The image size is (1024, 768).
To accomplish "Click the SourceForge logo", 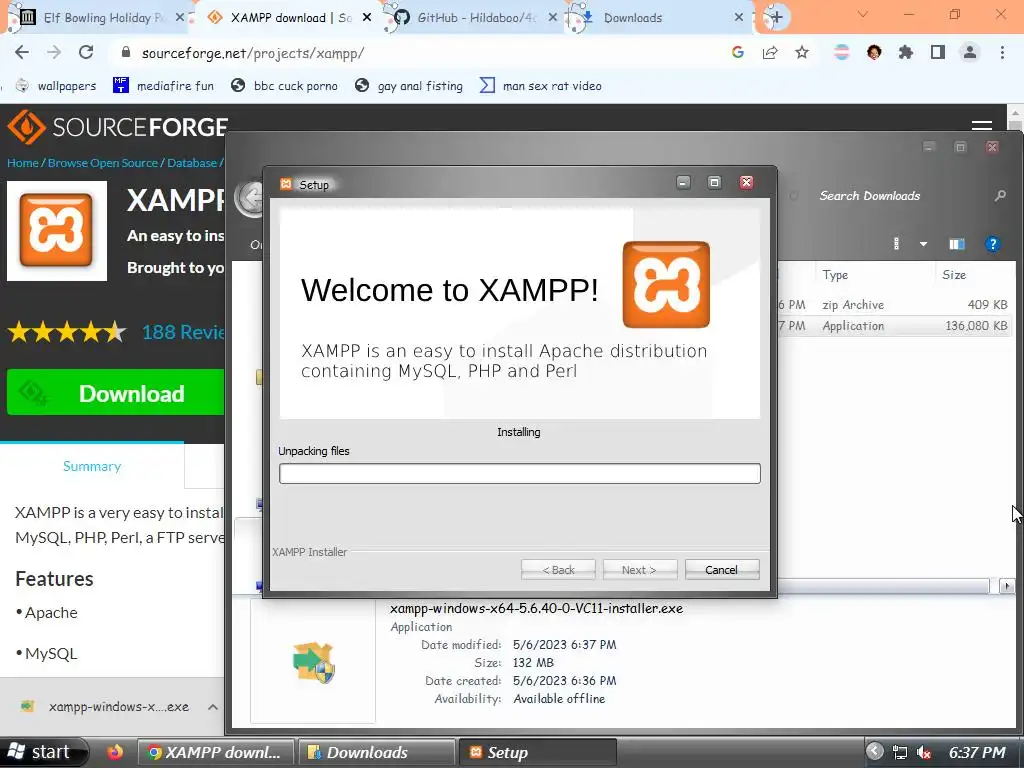I will [118, 127].
